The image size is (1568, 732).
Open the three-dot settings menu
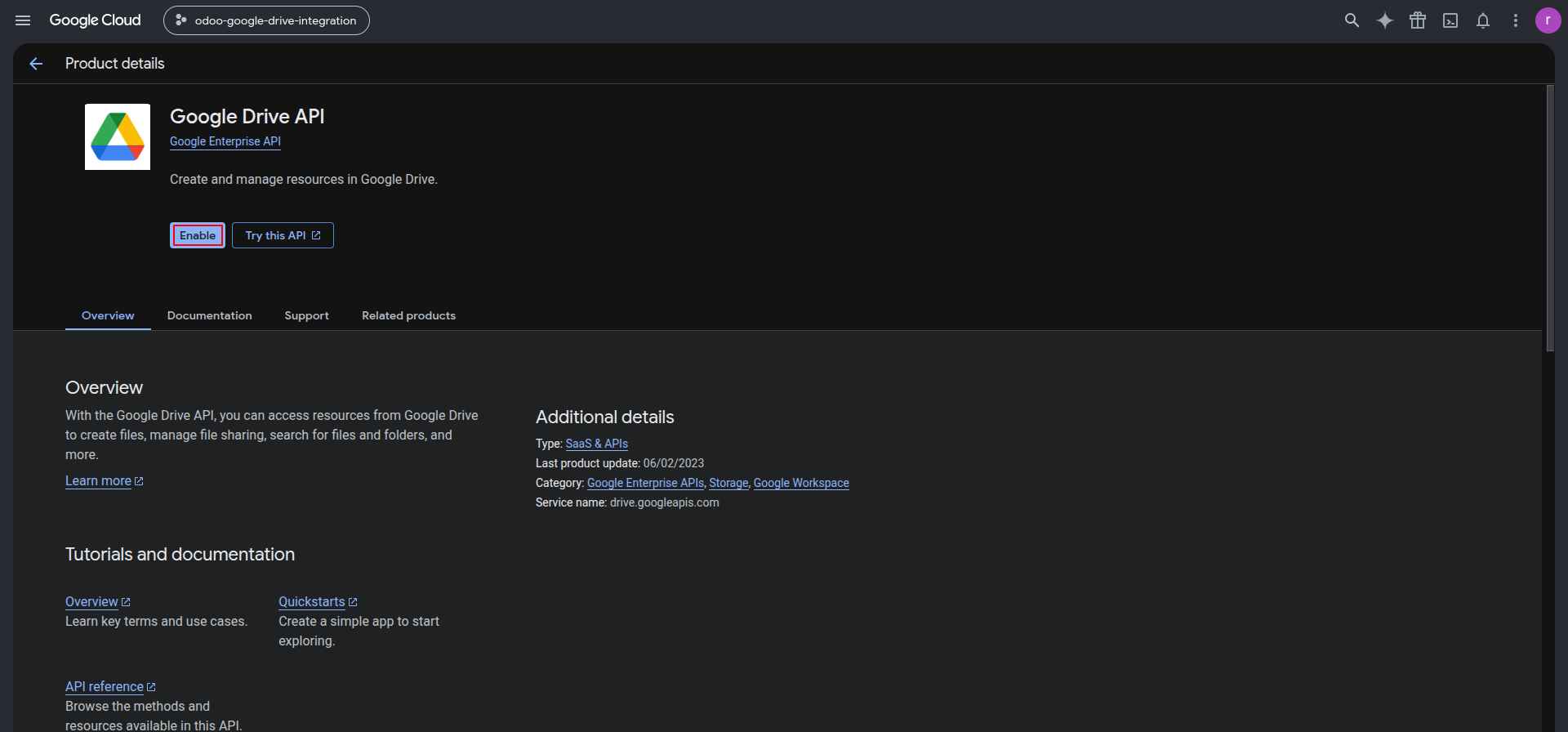1515,20
